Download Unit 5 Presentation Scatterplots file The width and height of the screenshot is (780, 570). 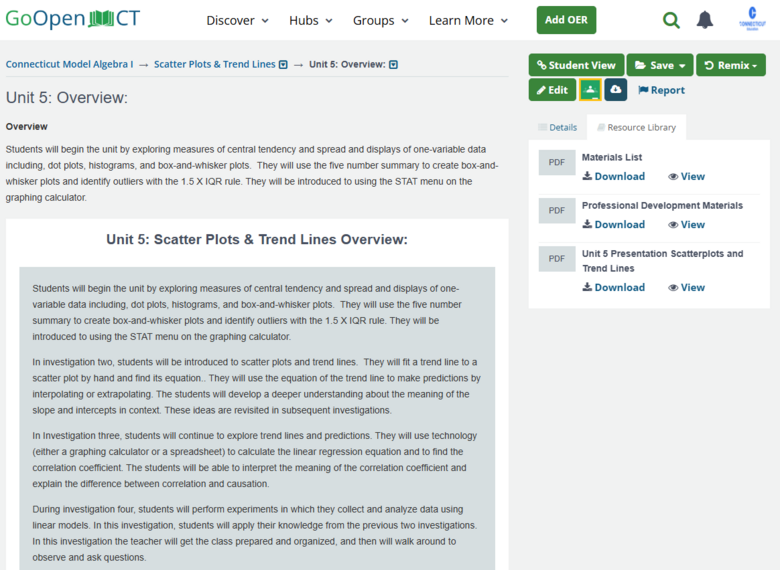pos(613,287)
